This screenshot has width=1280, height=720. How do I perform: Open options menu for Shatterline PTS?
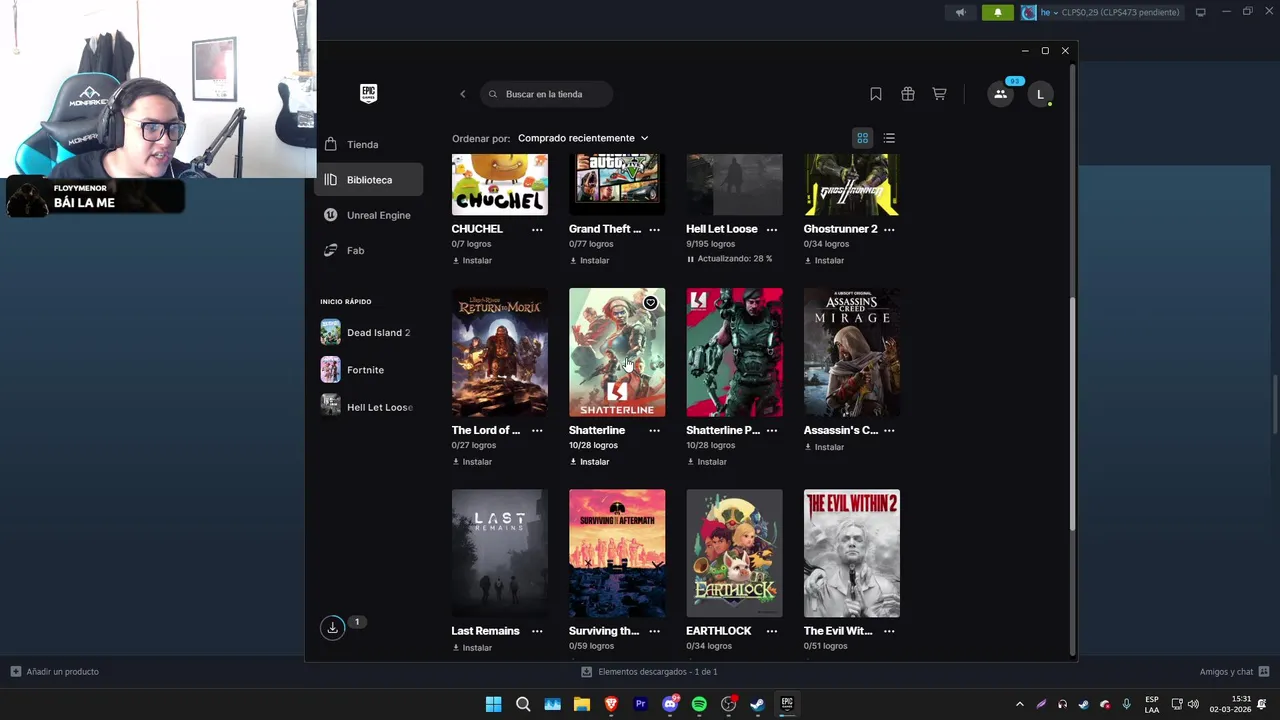click(772, 430)
